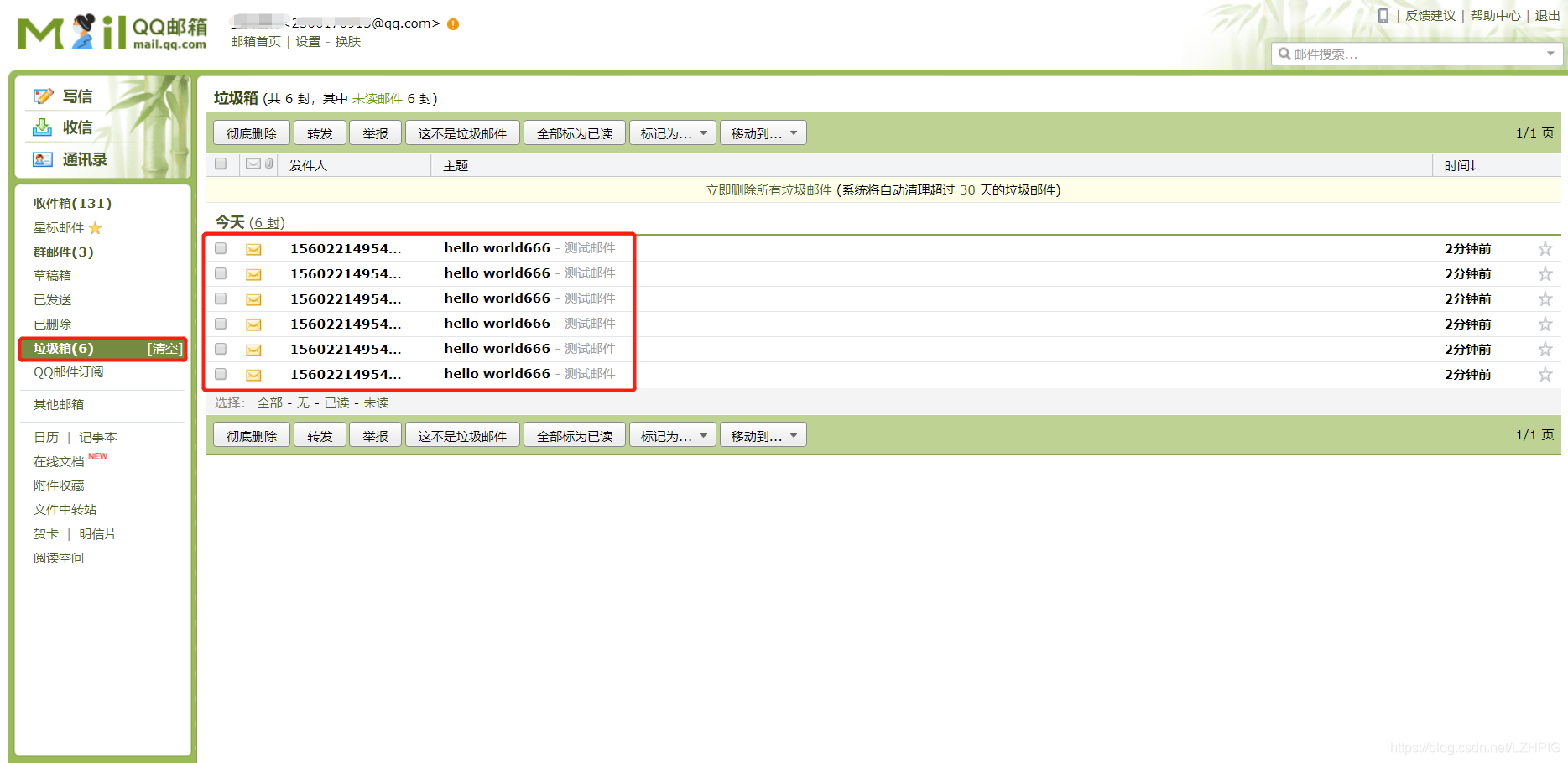Open the bottom 移动到 dropdown
The width and height of the screenshot is (1568, 763).
click(763, 436)
